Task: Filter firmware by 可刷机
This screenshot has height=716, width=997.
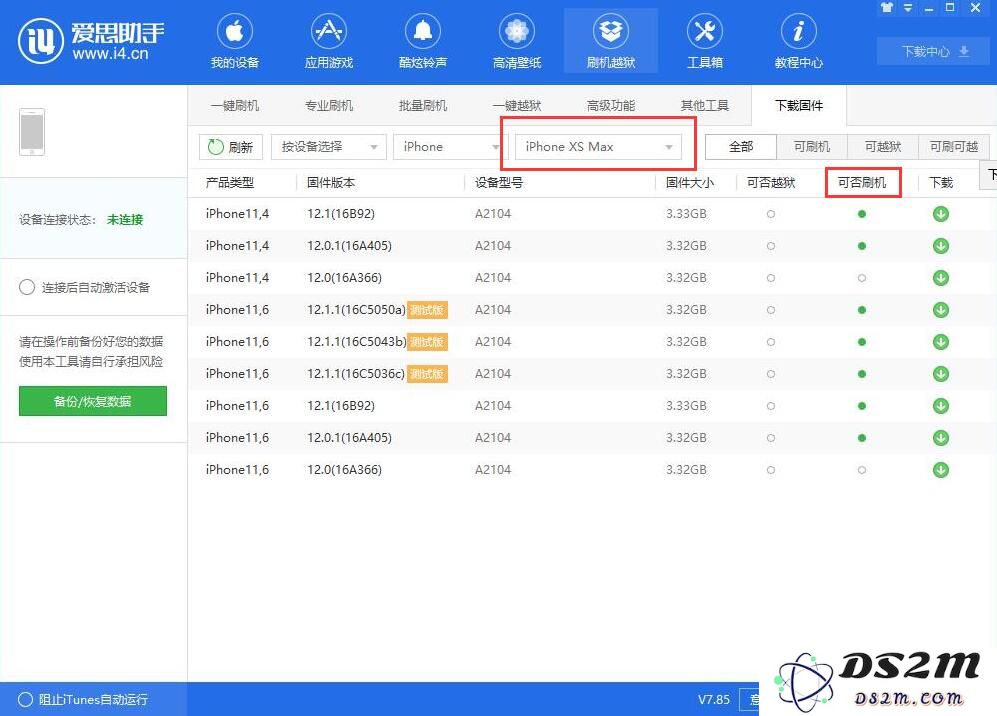Action: 812,147
